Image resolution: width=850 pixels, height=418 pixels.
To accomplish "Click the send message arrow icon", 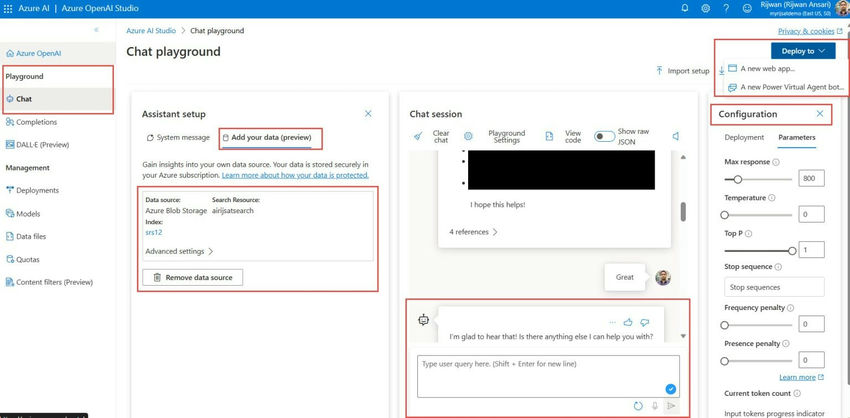I will click(x=671, y=406).
